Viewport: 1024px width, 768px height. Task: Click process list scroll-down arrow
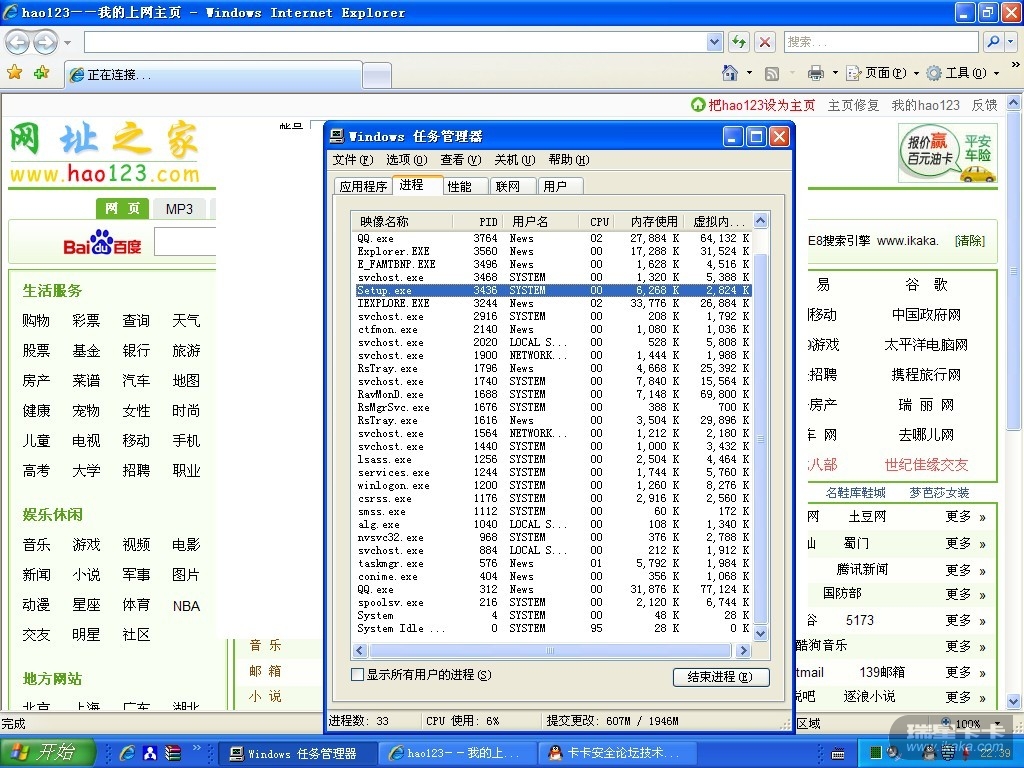(x=760, y=633)
